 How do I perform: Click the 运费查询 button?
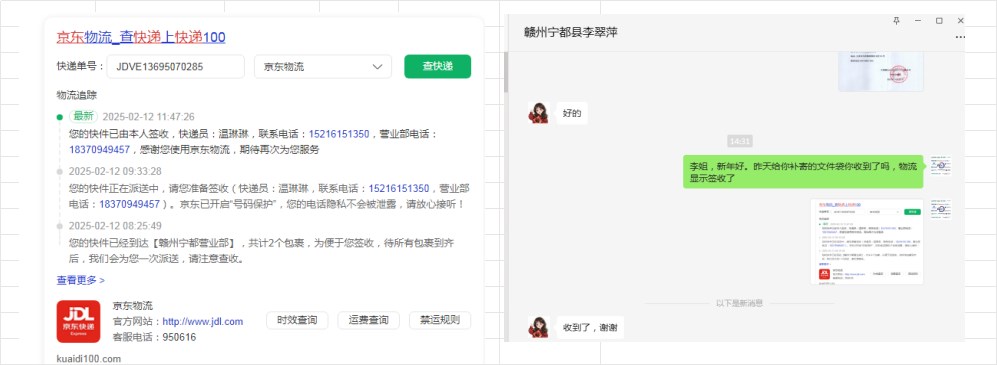[x=368, y=320]
